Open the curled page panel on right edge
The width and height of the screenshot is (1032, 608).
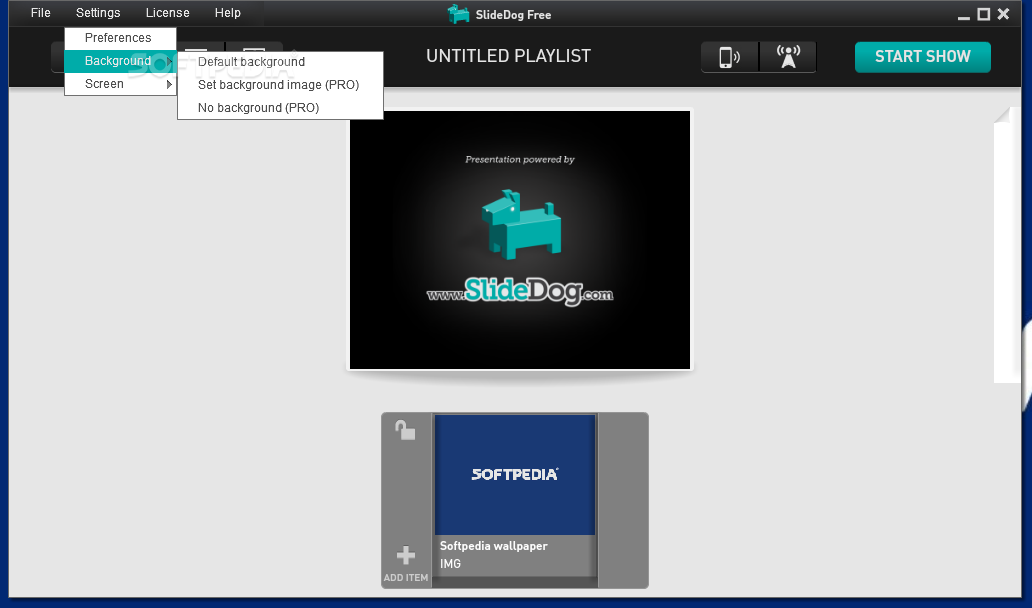coord(1007,245)
